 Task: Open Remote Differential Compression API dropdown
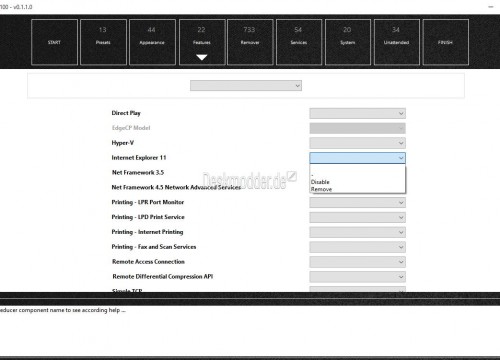(357, 277)
